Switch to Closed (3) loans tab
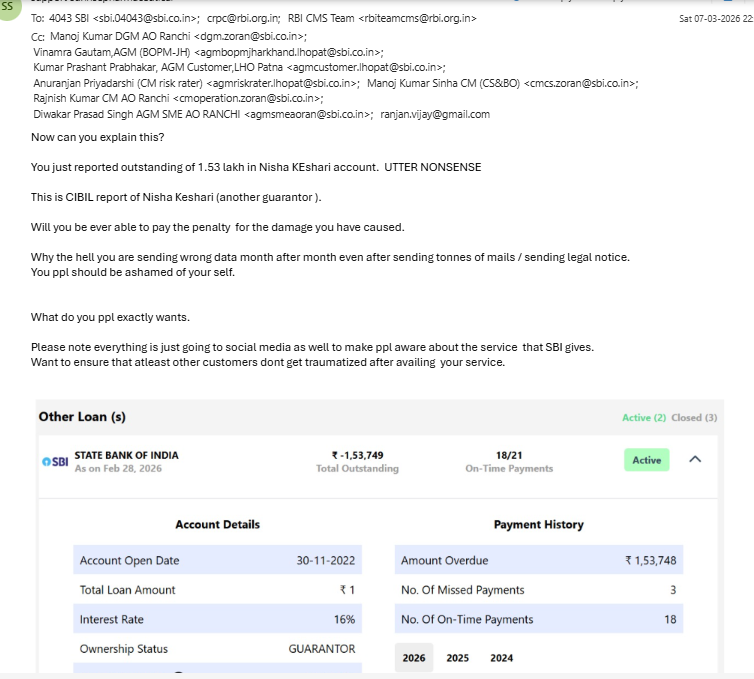 [x=694, y=417]
